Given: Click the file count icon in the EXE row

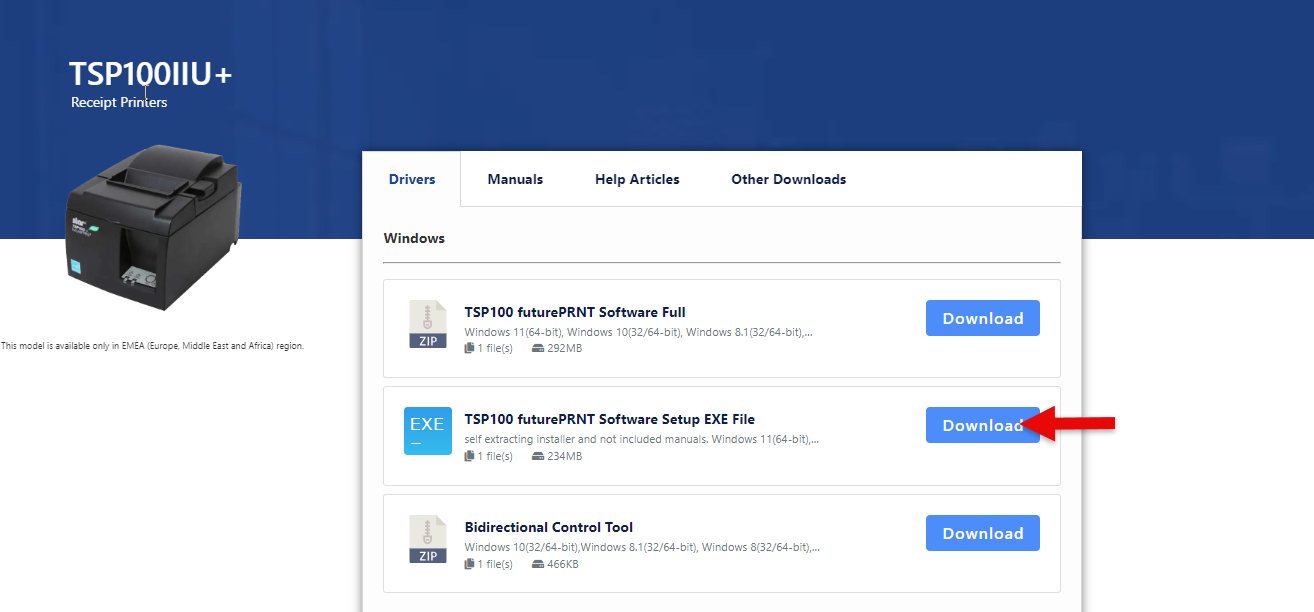Looking at the screenshot, I should pyautogui.click(x=469, y=456).
